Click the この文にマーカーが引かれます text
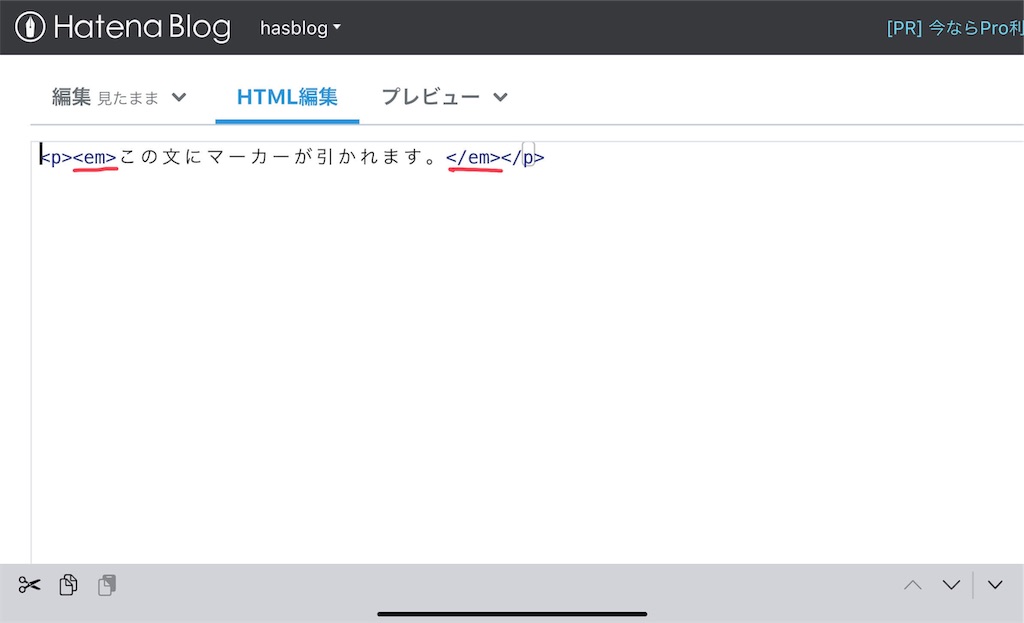The width and height of the screenshot is (1024, 623). tap(280, 157)
